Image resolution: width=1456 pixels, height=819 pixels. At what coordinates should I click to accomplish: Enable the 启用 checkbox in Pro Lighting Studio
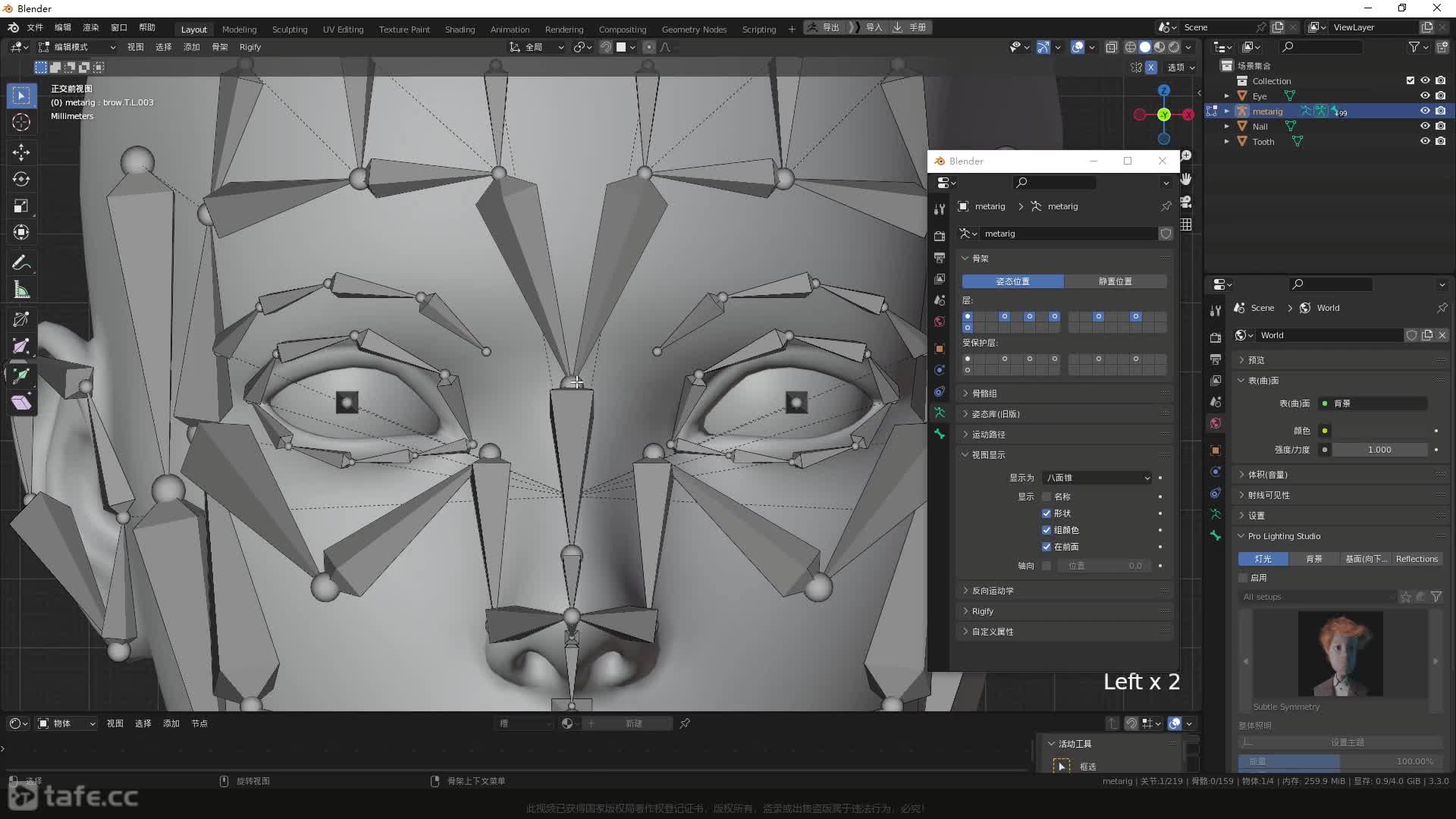[1243, 578]
